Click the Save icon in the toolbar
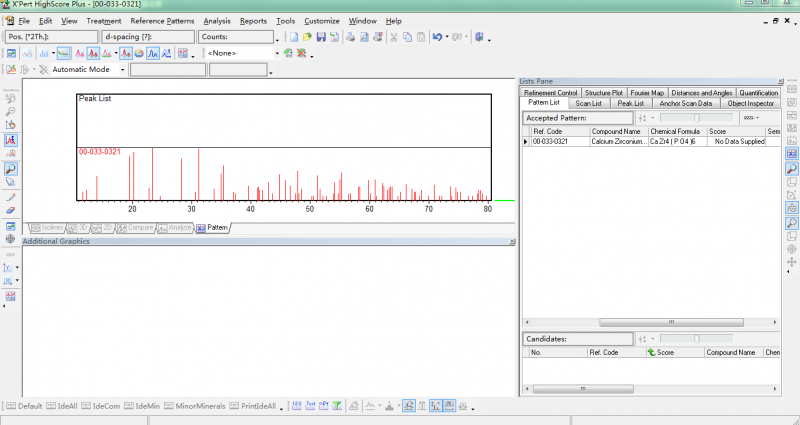 tap(320, 37)
